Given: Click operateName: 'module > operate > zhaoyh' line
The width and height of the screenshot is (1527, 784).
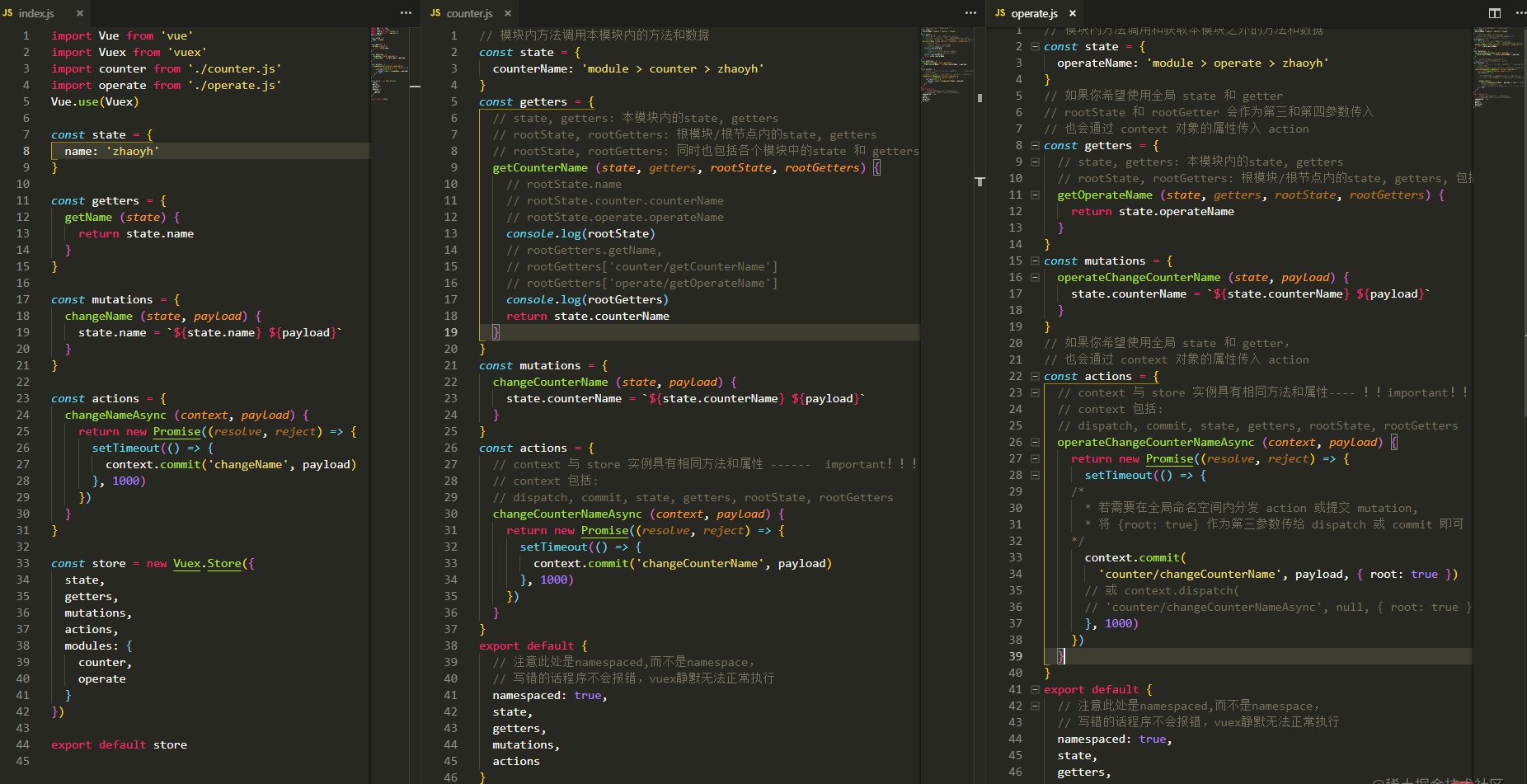Looking at the screenshot, I should click(1193, 63).
